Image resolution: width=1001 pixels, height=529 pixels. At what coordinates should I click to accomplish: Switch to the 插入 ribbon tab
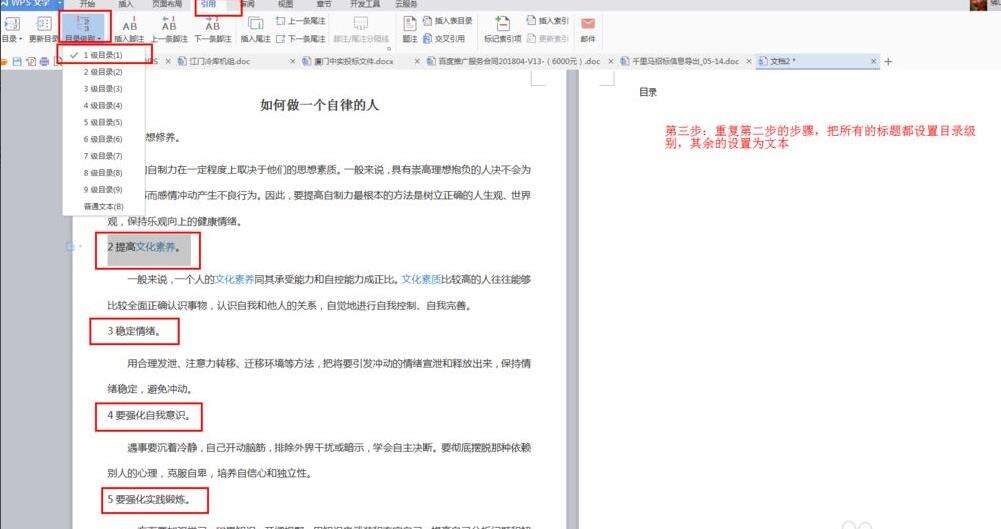pyautogui.click(x=126, y=4)
